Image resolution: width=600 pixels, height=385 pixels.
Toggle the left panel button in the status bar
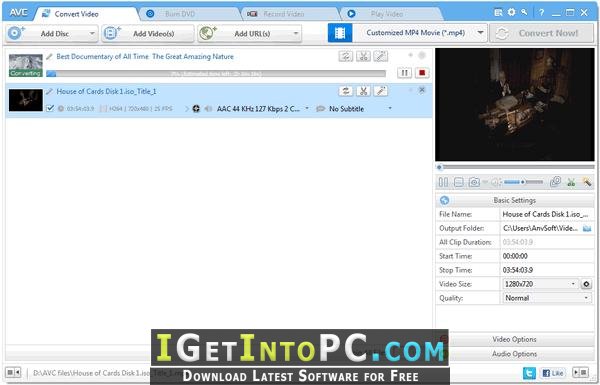pyautogui.click(x=13, y=372)
